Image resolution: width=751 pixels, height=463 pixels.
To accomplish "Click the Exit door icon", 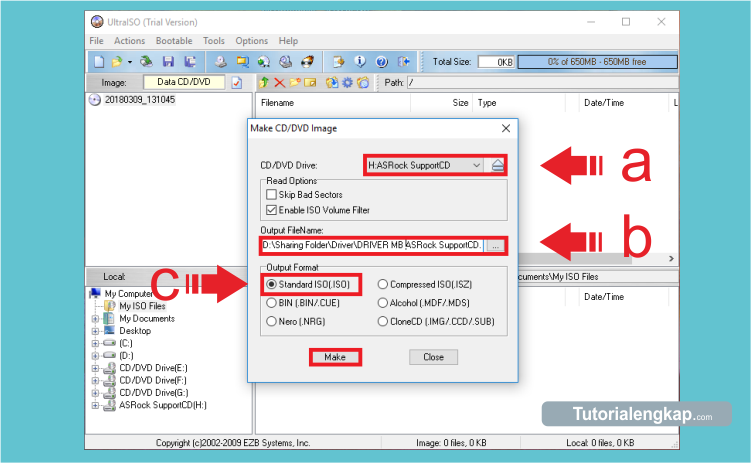I will coord(403,61).
